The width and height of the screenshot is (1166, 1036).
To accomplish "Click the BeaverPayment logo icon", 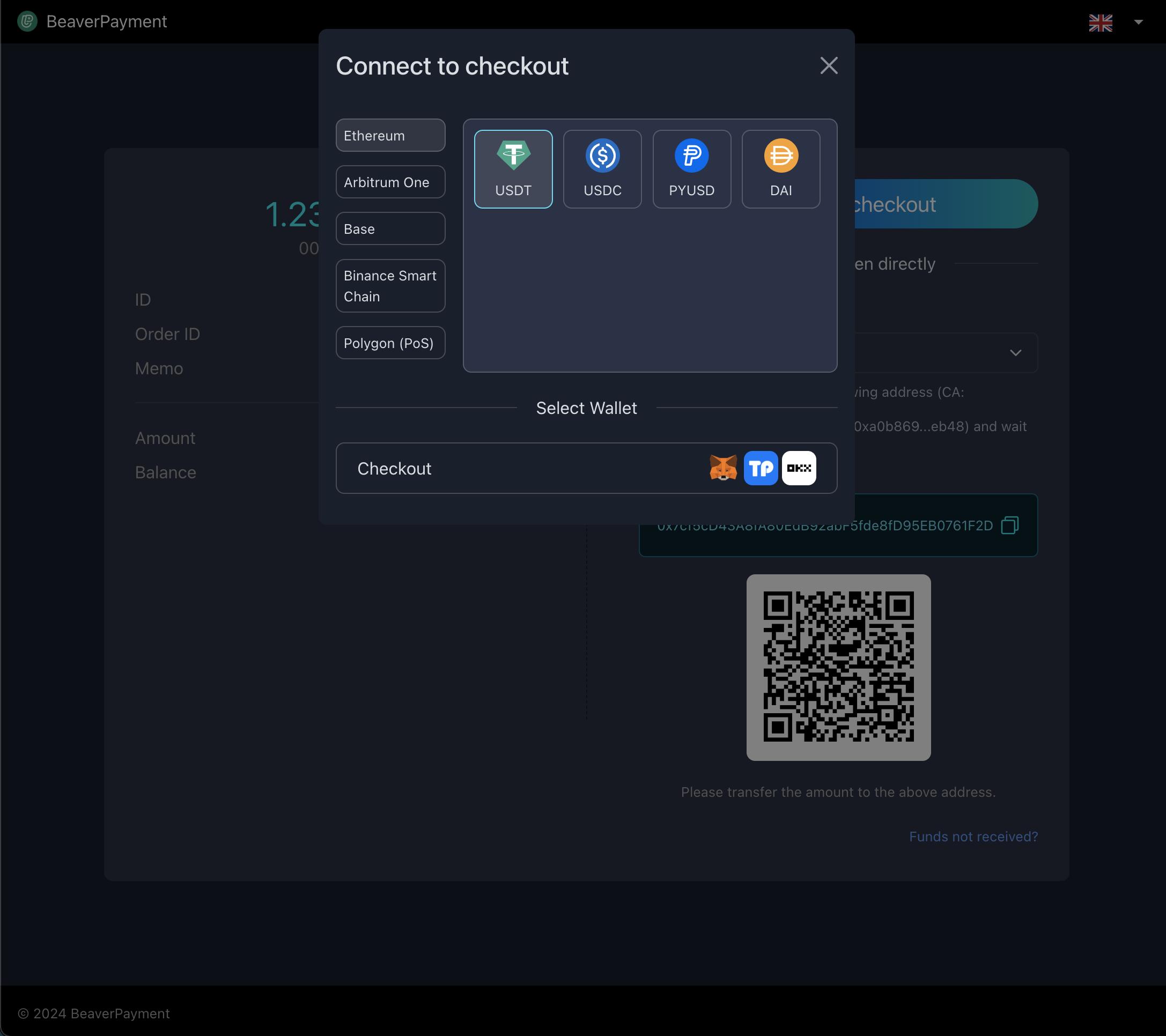I will click(27, 21).
